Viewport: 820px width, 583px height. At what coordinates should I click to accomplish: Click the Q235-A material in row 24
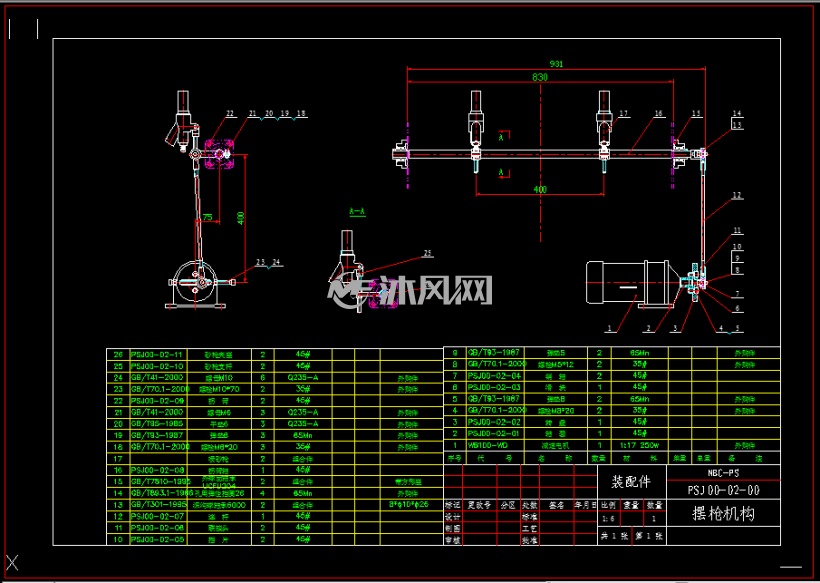click(303, 378)
